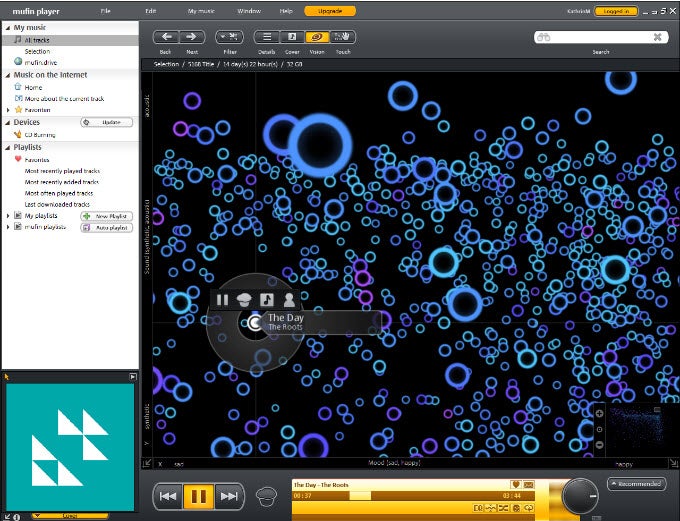680x521 pixels.
Task: Open Most often played tracks playlist
Action: click(59, 193)
